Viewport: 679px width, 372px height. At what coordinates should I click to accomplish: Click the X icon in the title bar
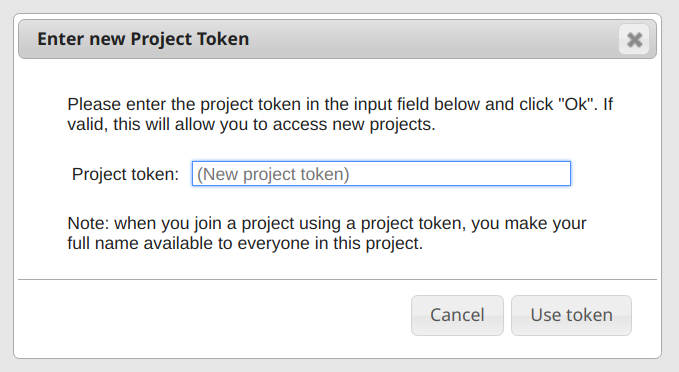(634, 39)
